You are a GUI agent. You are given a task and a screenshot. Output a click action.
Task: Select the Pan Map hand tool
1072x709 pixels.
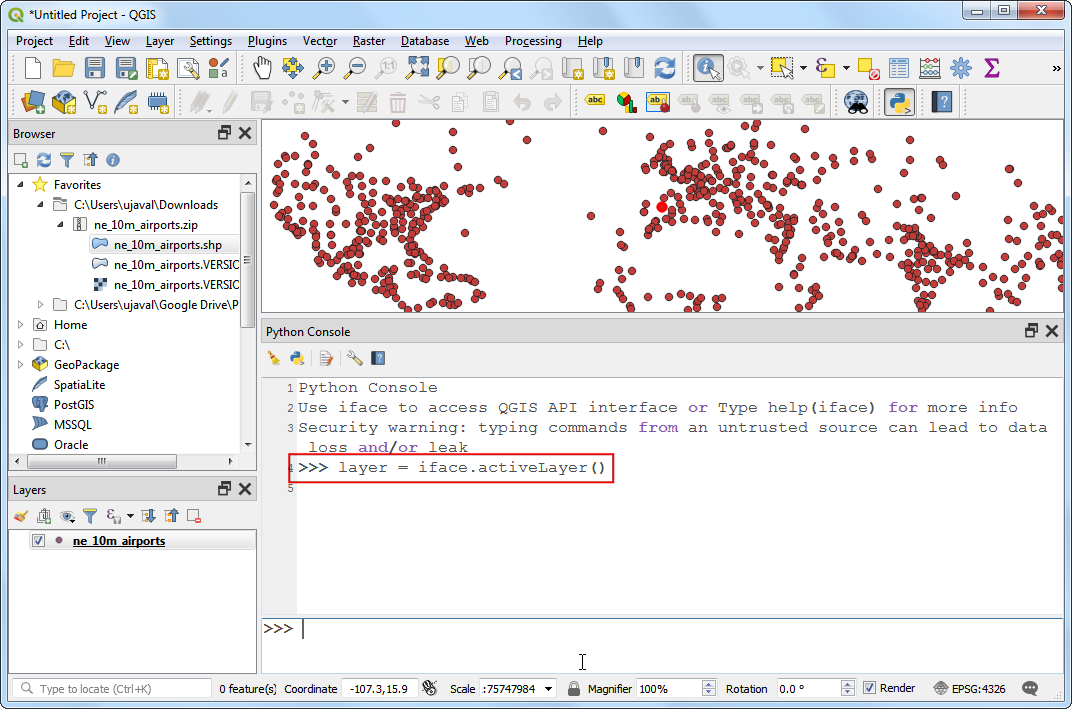261,68
